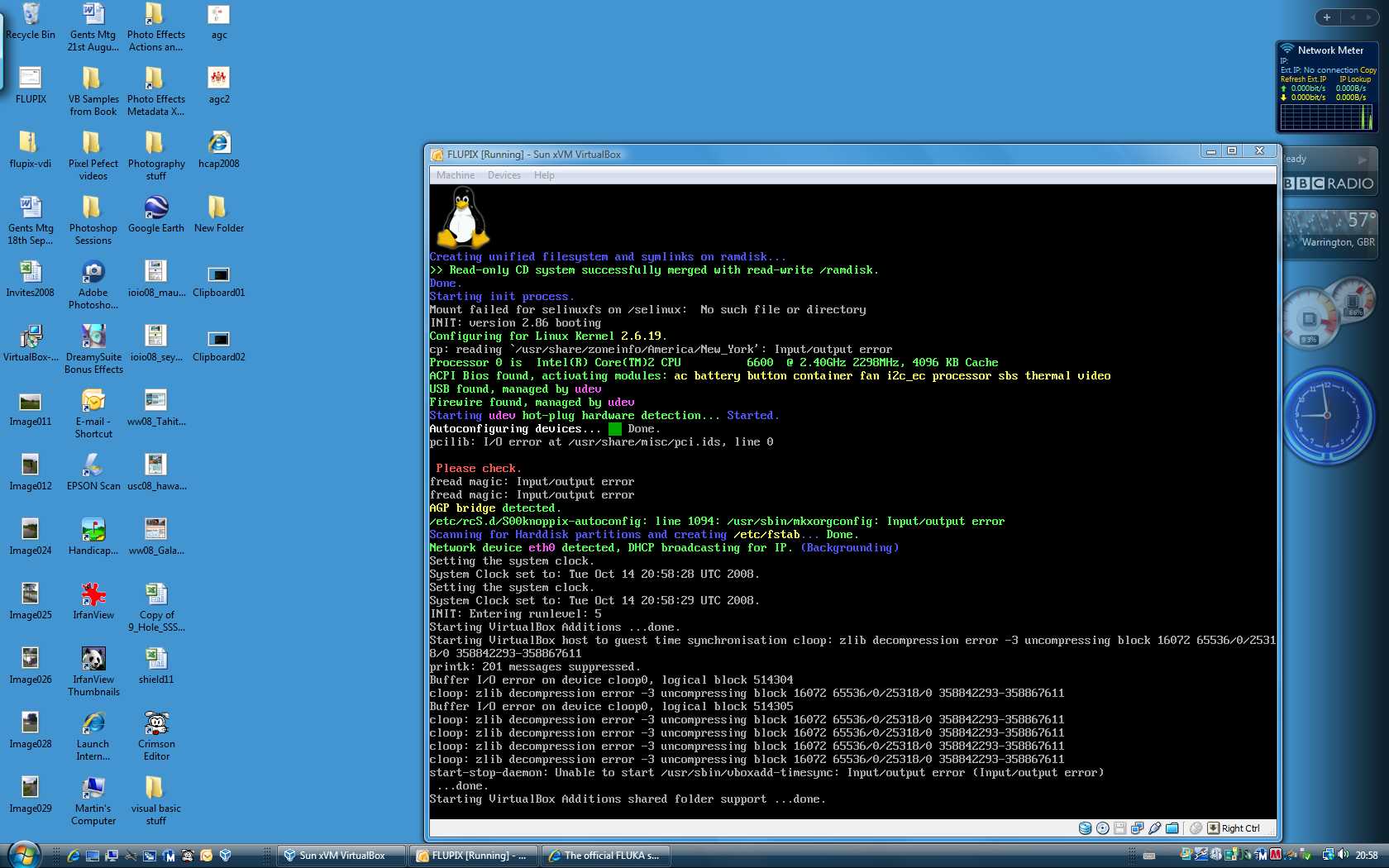The image size is (1389, 868).
Task: Select the IrfanView desktop shortcut
Action: pyautogui.click(x=93, y=601)
